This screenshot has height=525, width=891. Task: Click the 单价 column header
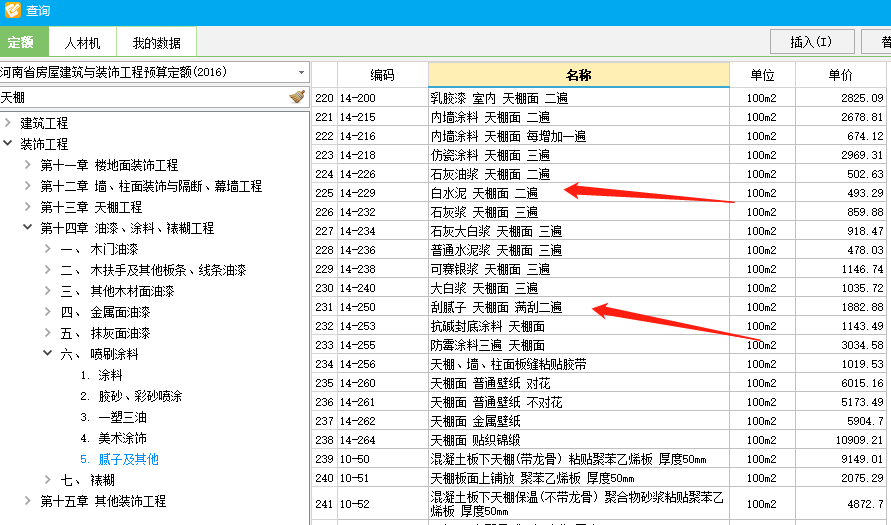tap(840, 74)
